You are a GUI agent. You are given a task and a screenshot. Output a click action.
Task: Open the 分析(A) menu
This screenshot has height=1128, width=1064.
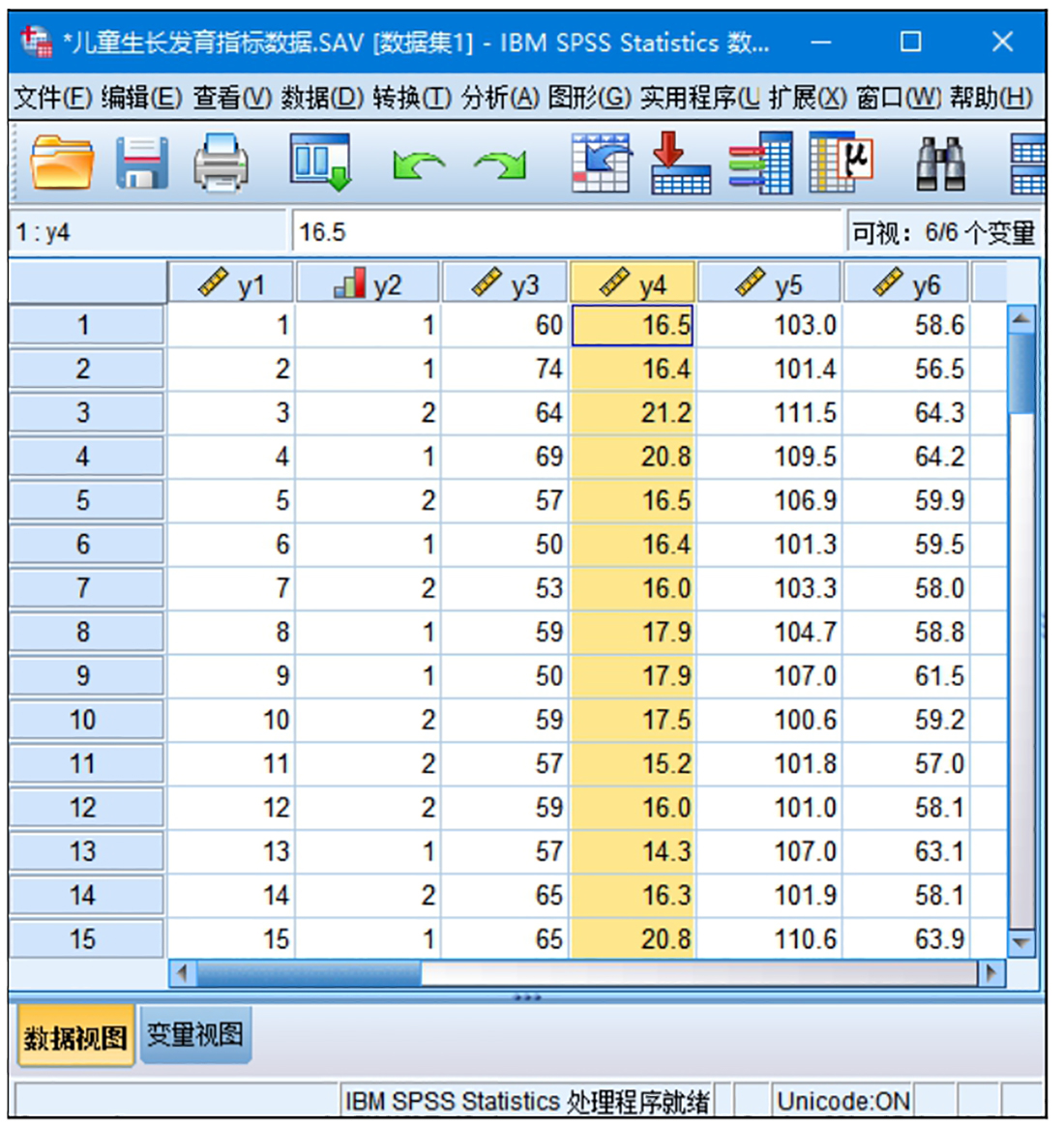[x=499, y=98]
